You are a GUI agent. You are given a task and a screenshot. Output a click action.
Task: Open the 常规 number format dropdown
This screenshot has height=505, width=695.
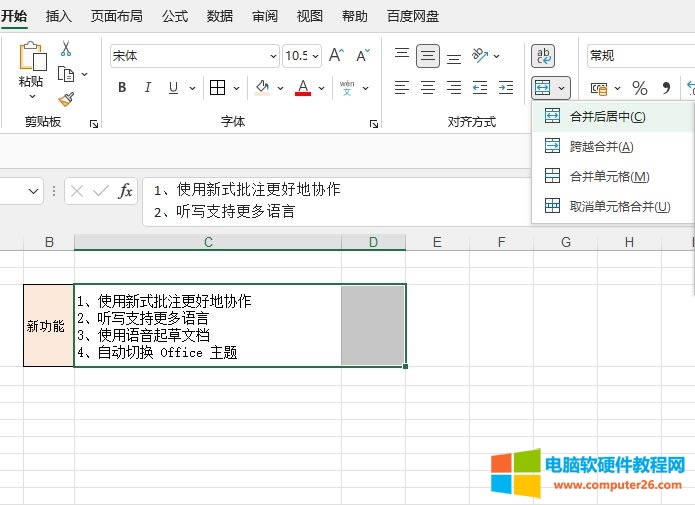click(640, 56)
